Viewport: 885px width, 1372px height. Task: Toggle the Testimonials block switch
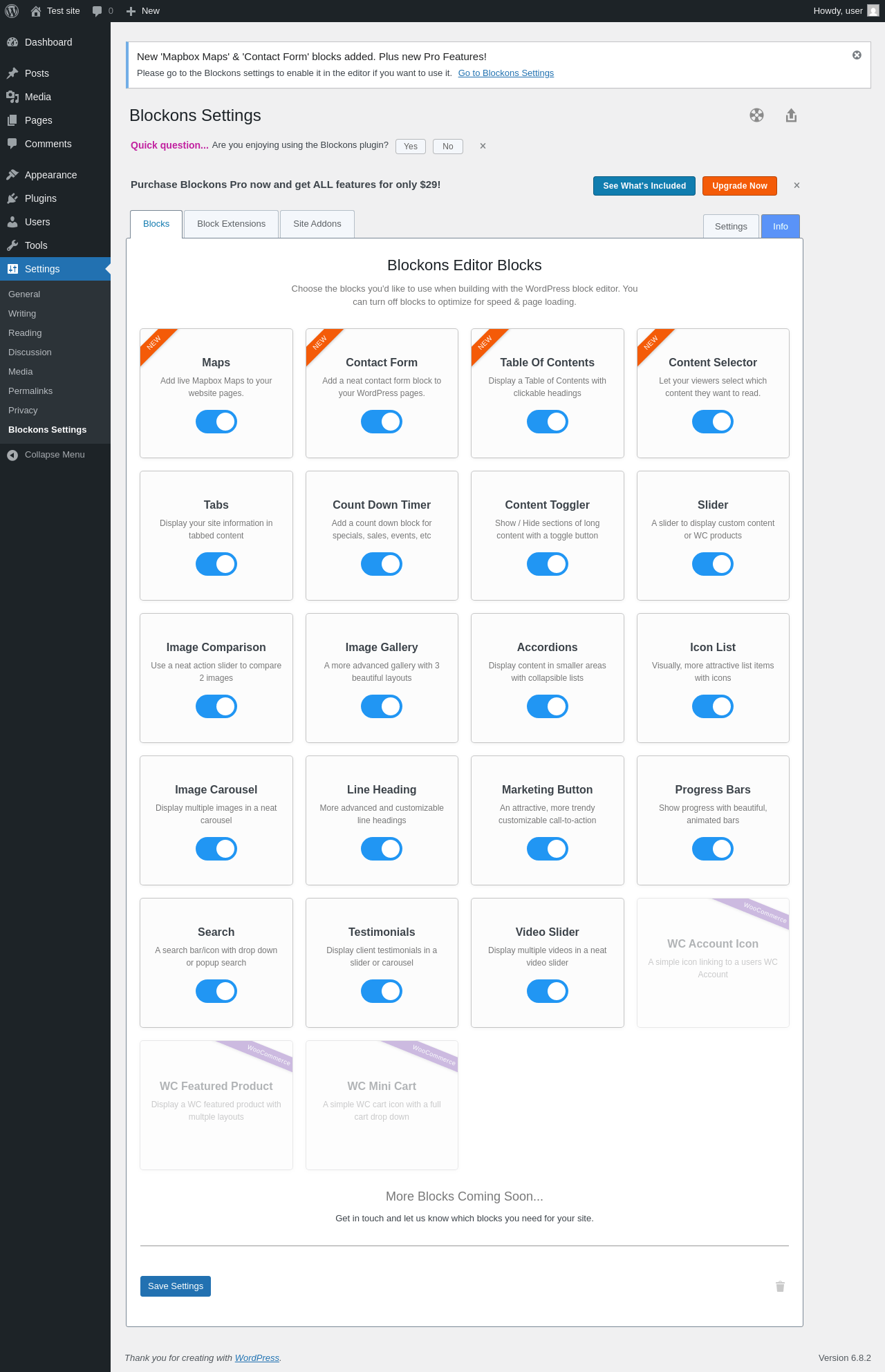pos(382,991)
